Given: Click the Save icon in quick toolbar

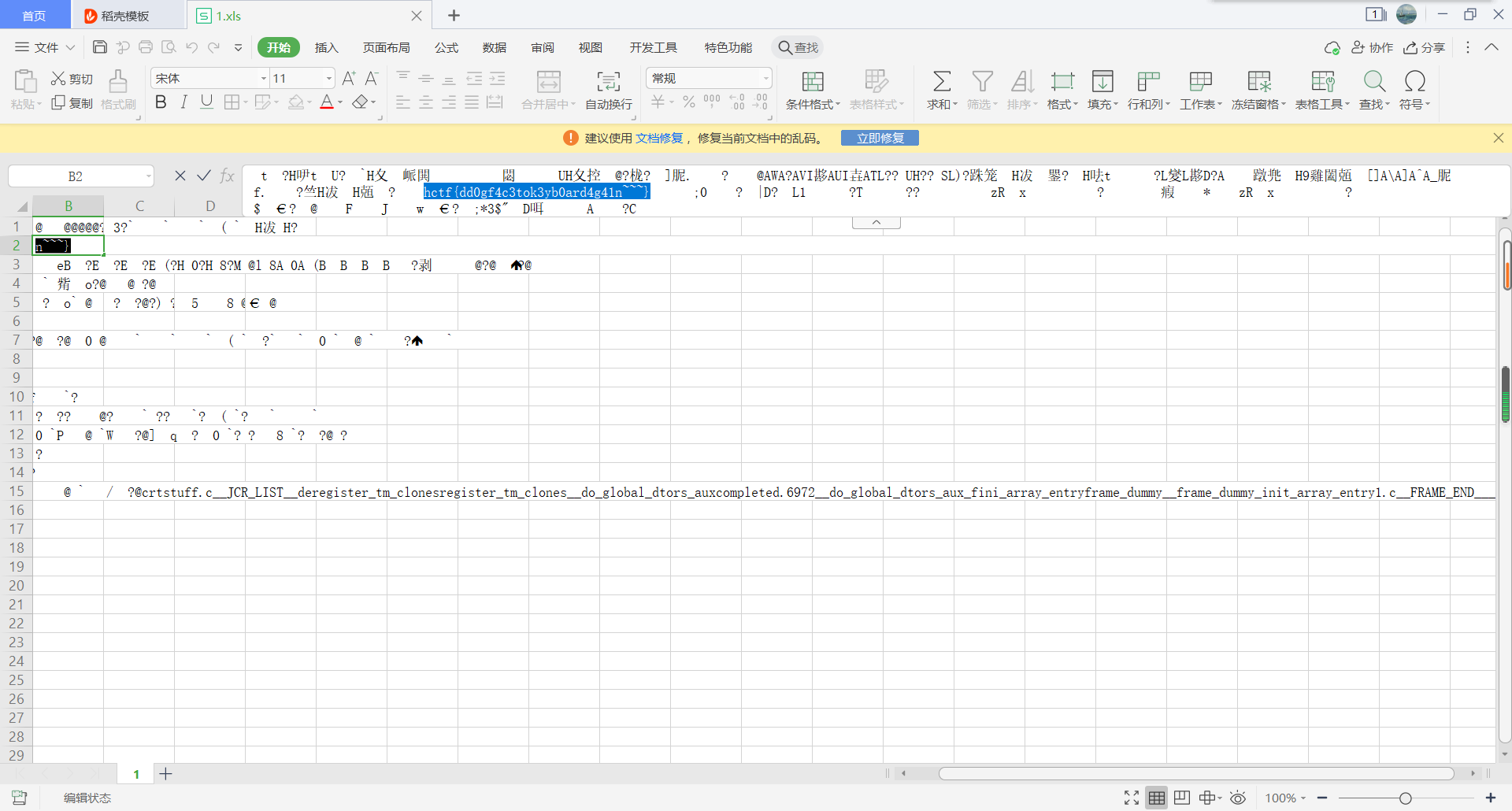Looking at the screenshot, I should (x=100, y=47).
